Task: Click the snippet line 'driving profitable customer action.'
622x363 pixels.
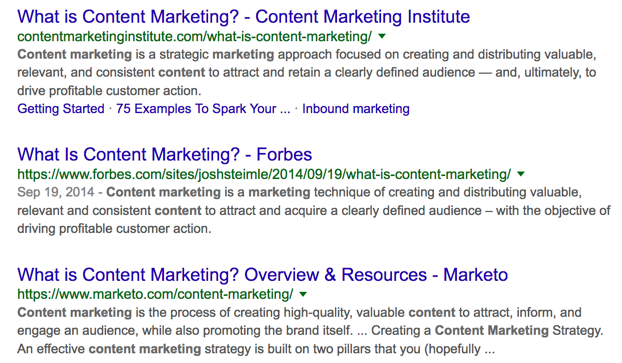Action: pos(114,229)
